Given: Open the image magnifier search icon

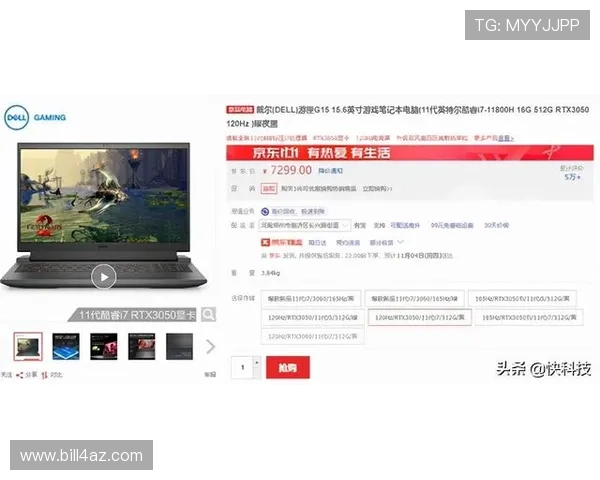Looking at the screenshot, I should [x=209, y=315].
